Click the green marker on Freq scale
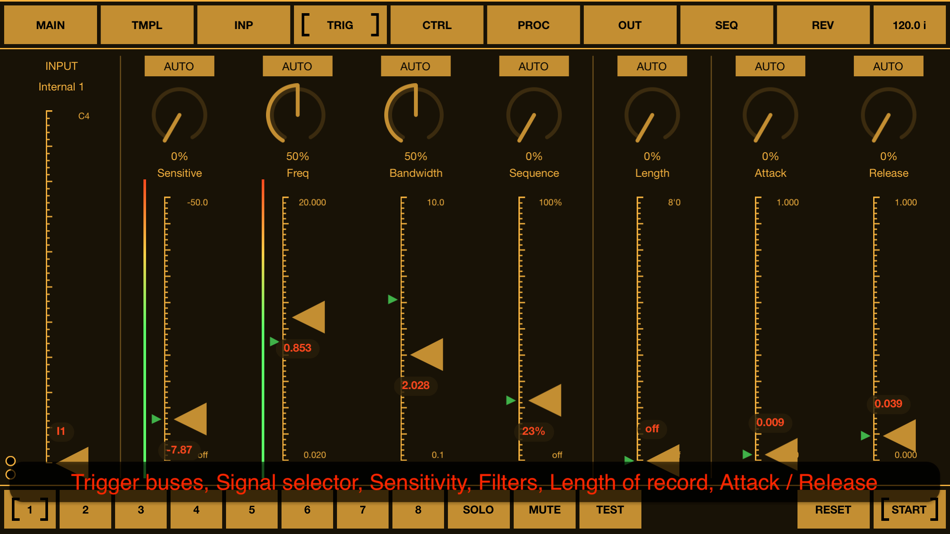The image size is (950, 534). point(274,342)
